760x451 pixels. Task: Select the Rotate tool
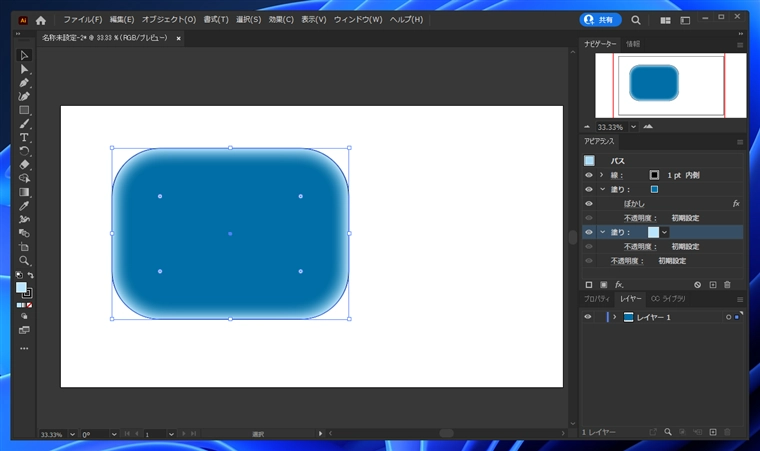click(24, 151)
